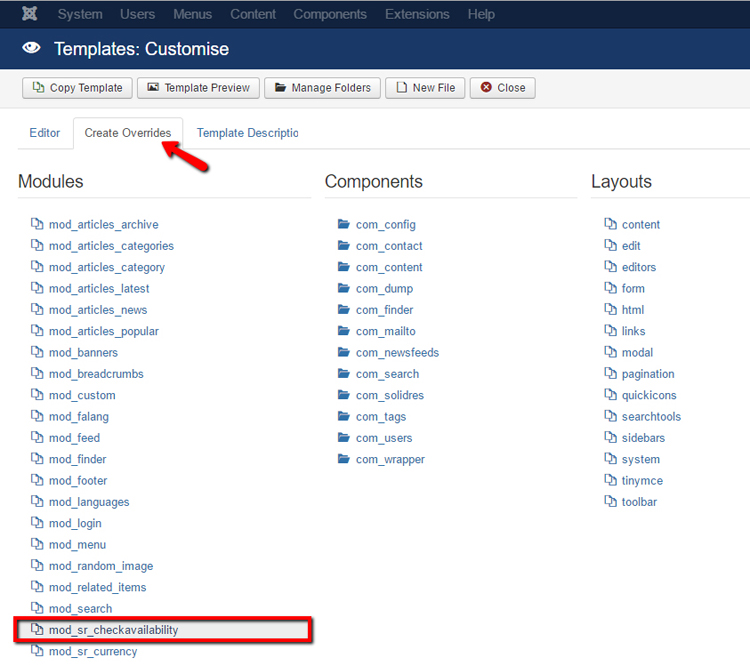The image size is (750, 665).
Task: Open the sidebars layout link
Action: pyautogui.click(x=643, y=438)
